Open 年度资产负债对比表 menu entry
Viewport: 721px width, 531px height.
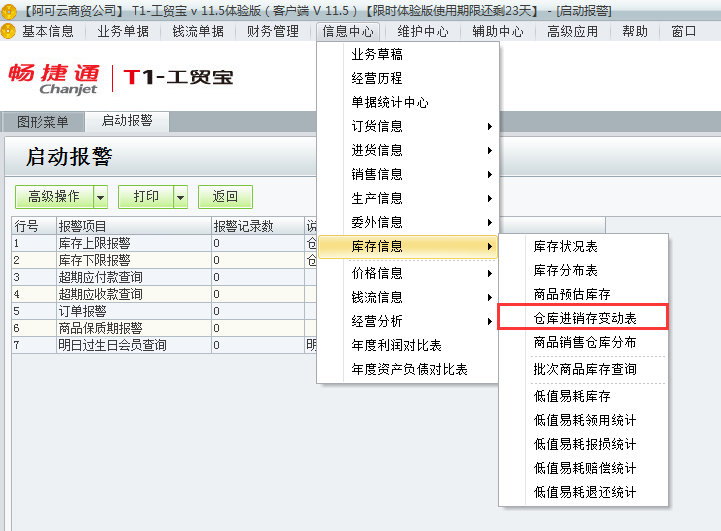point(407,369)
